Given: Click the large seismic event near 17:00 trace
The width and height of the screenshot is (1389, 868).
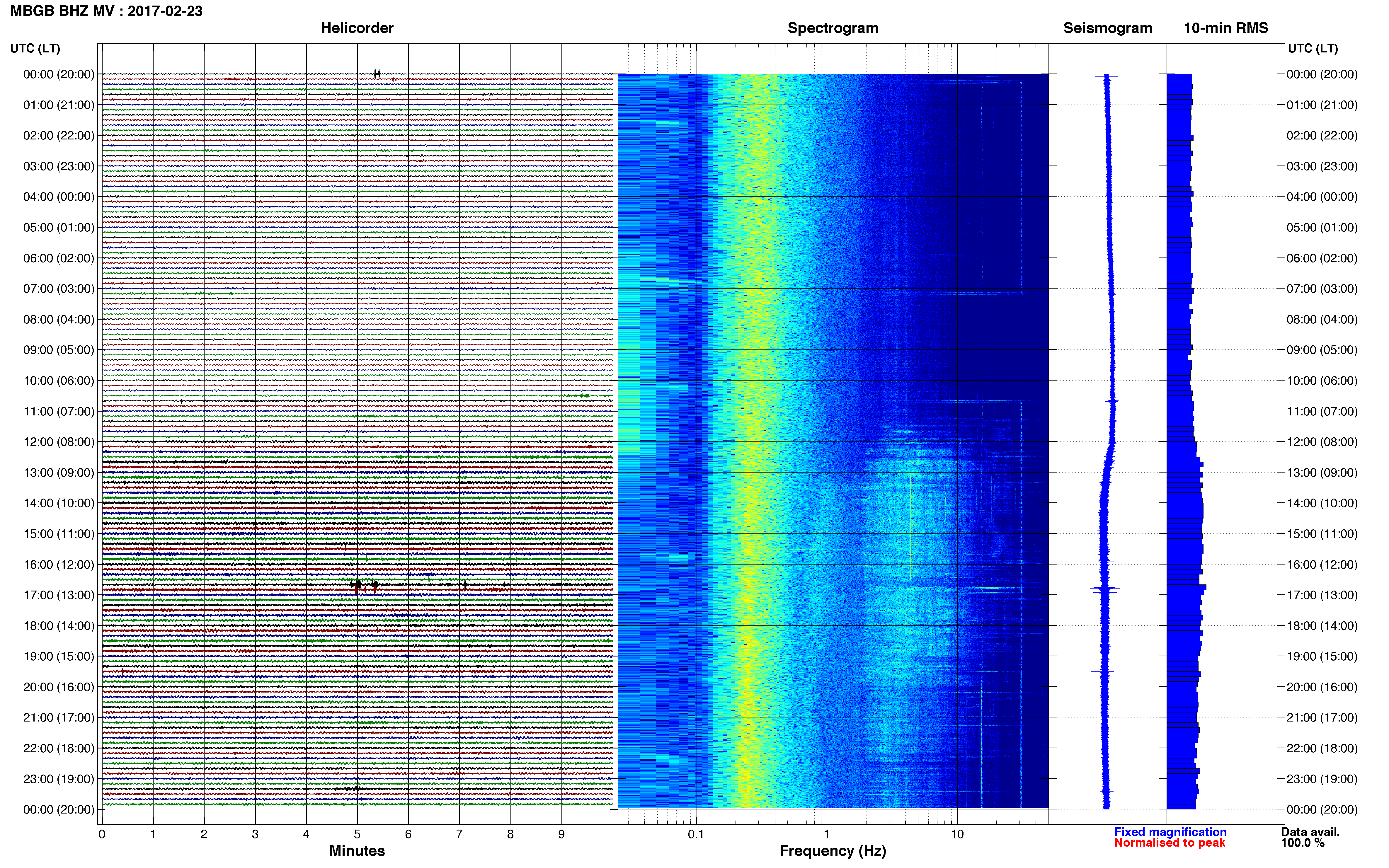Looking at the screenshot, I should (x=365, y=586).
